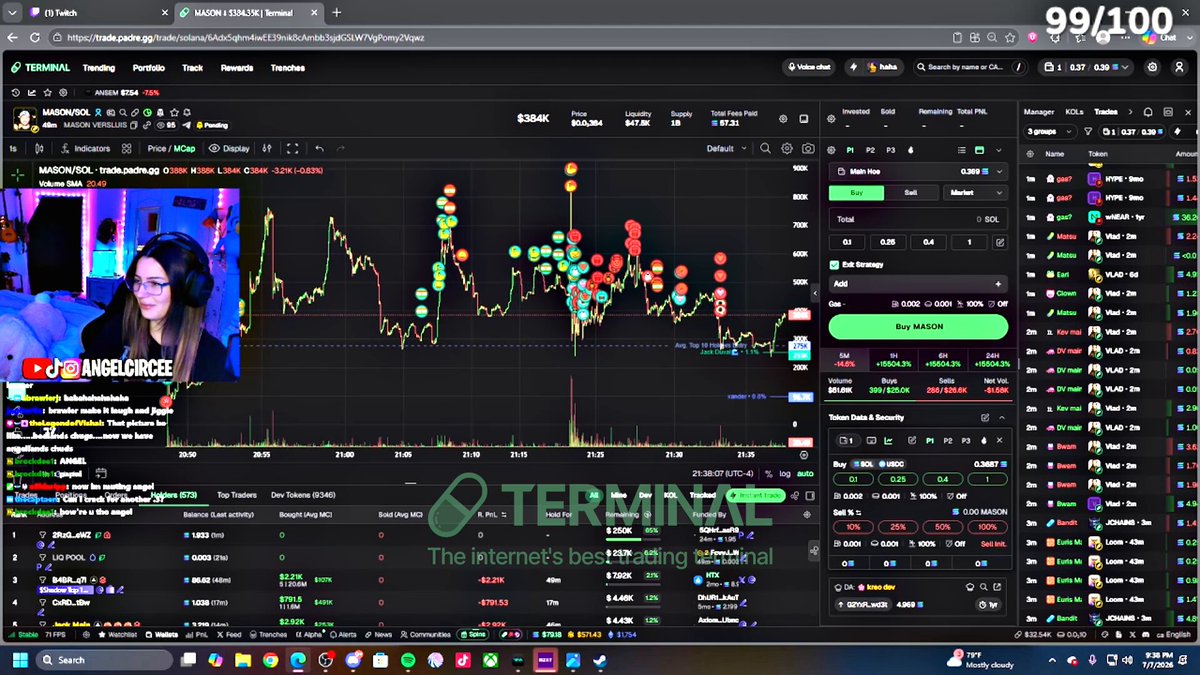
Task: Open the chart screenshot camera tool
Action: click(808, 148)
